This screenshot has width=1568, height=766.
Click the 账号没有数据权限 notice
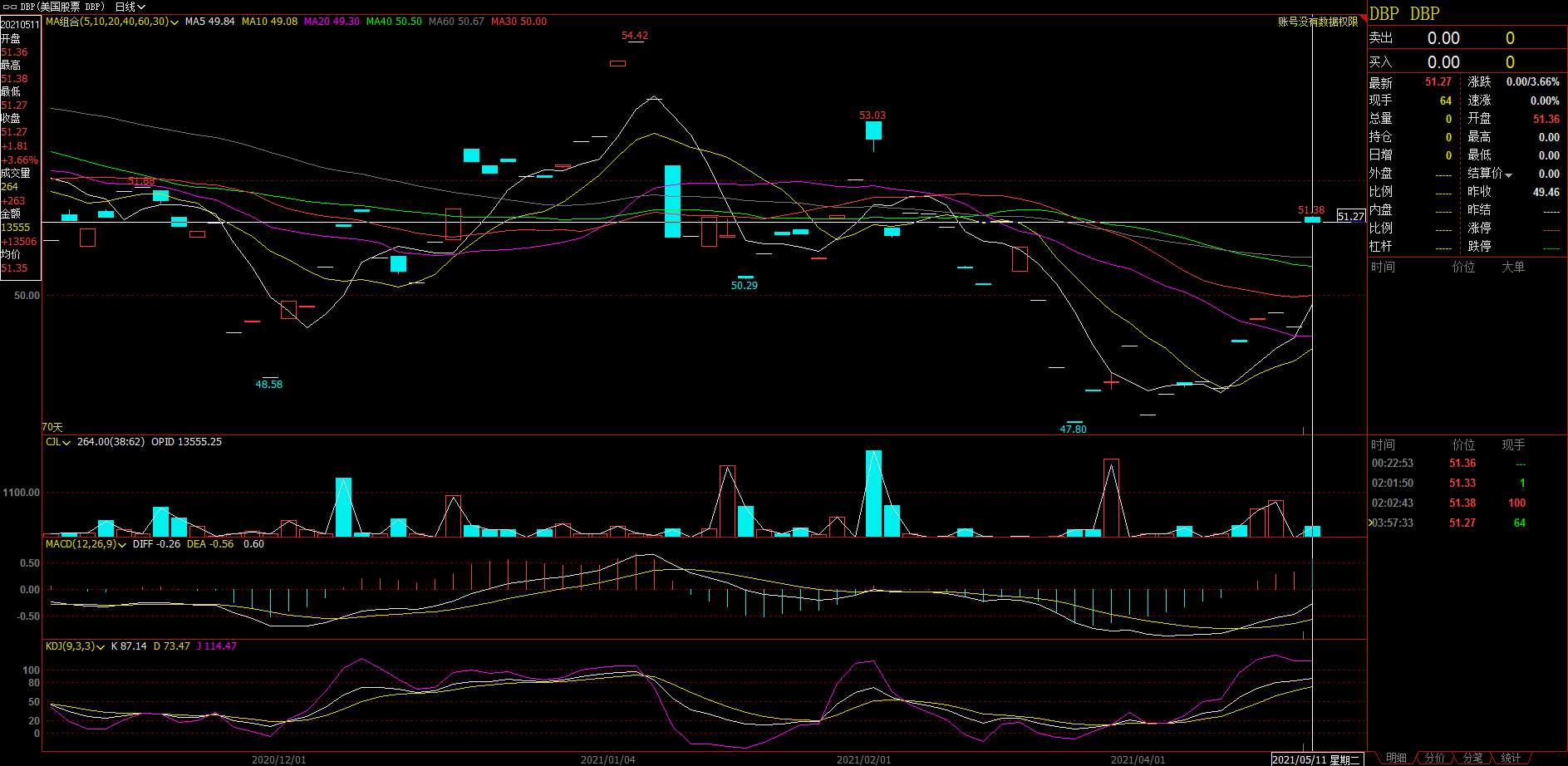[x=1317, y=22]
